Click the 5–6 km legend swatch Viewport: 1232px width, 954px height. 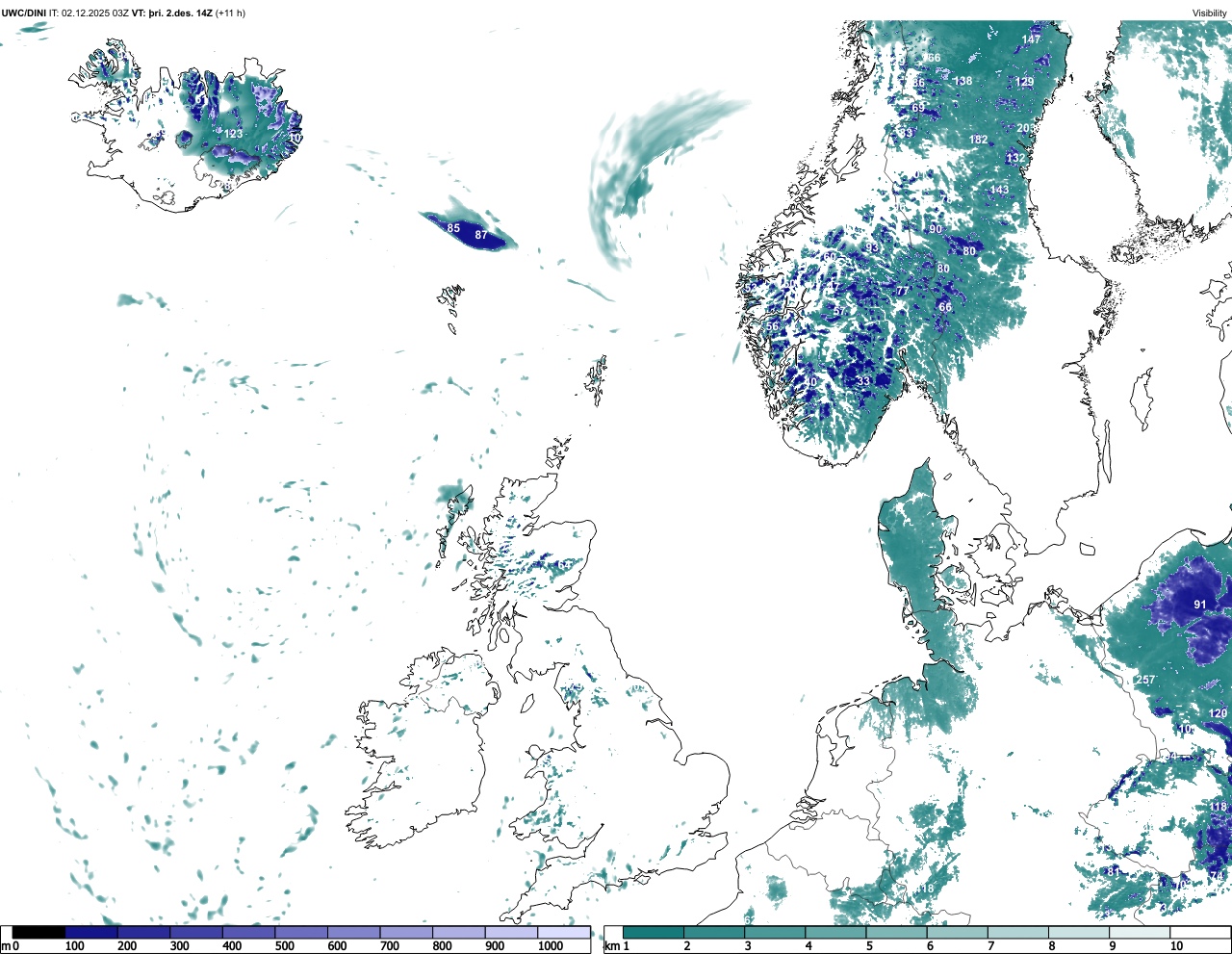pos(896,933)
